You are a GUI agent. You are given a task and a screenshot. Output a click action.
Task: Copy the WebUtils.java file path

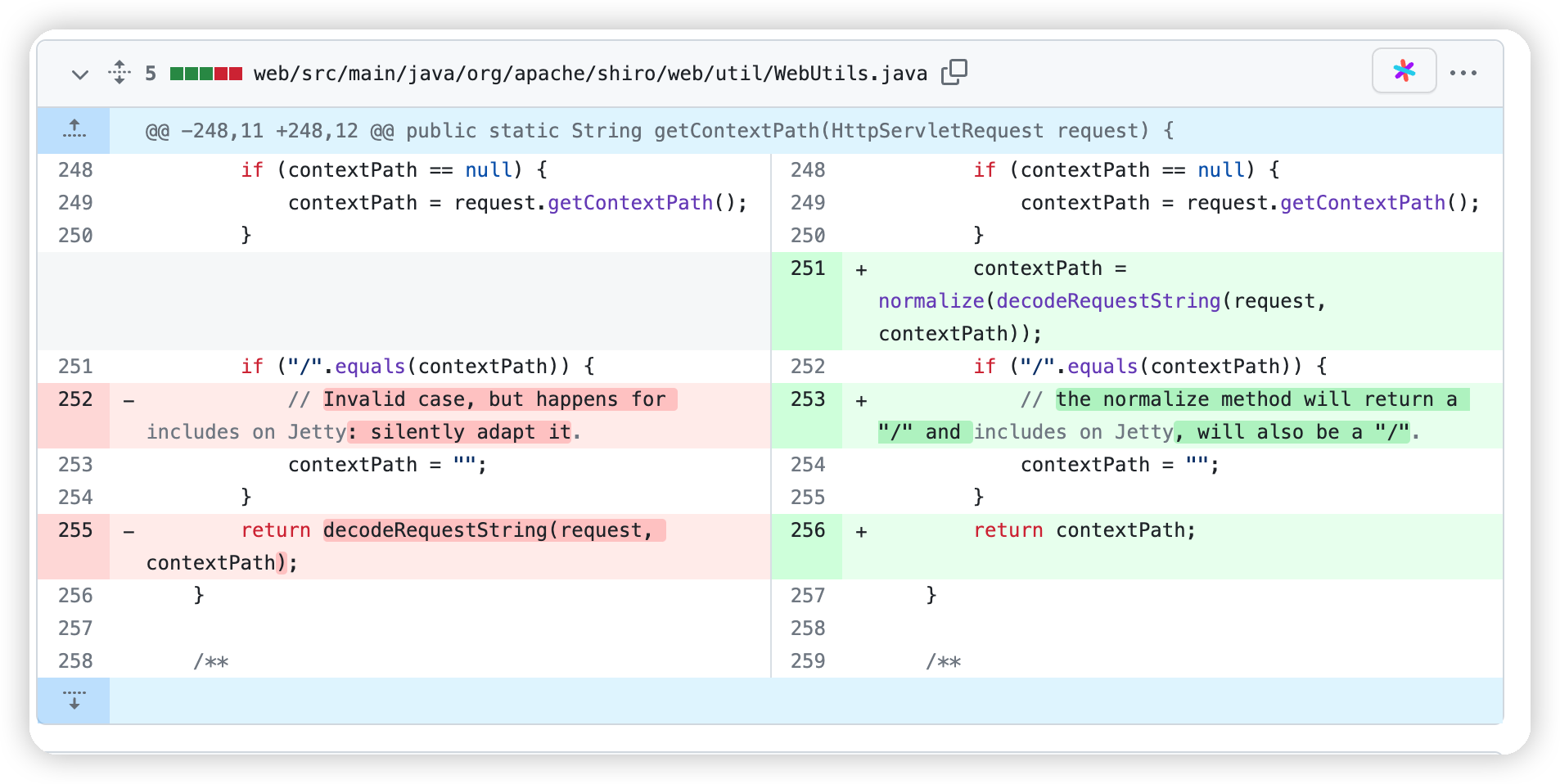[954, 73]
